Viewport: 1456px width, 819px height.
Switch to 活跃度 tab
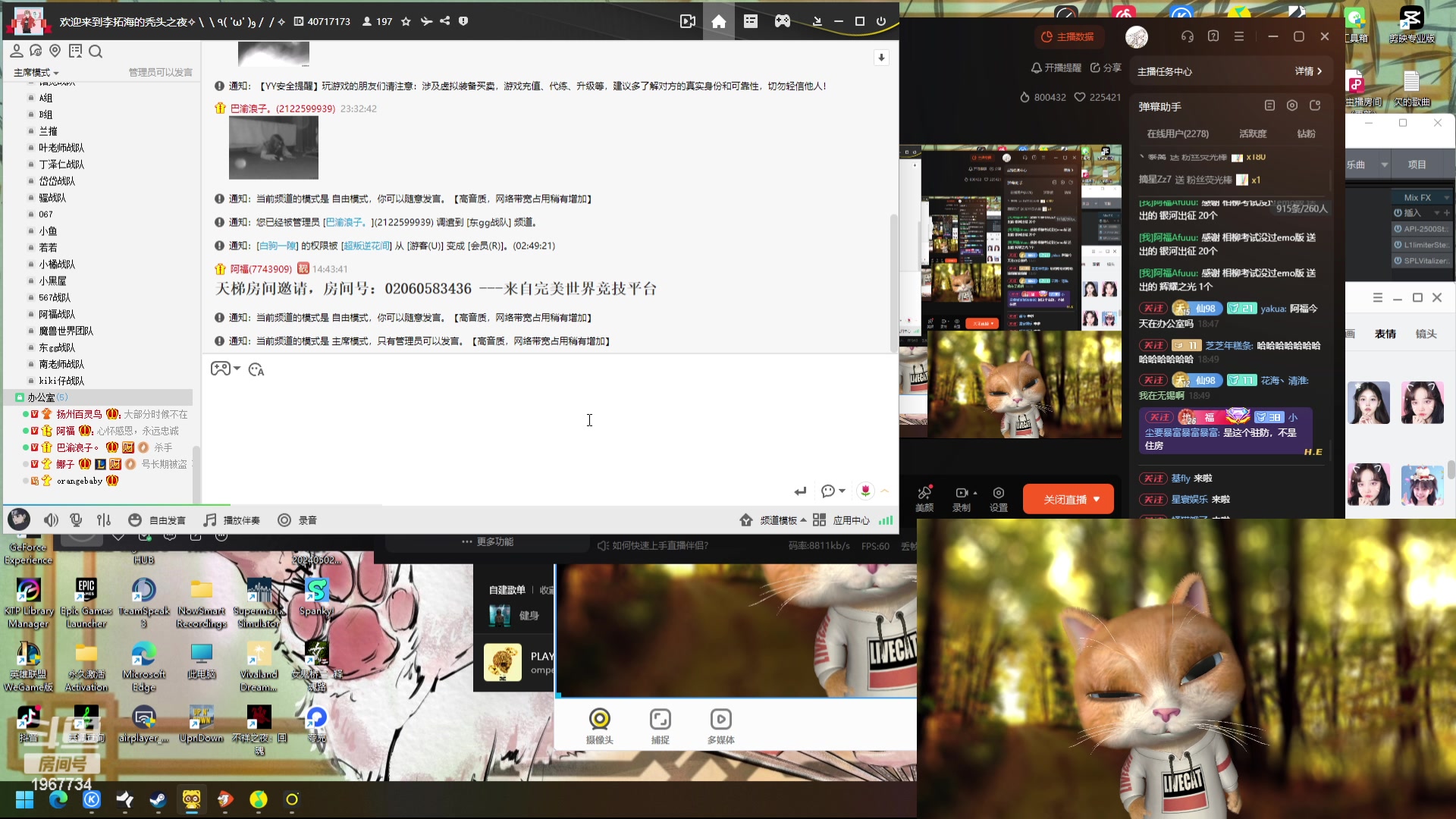1253,133
